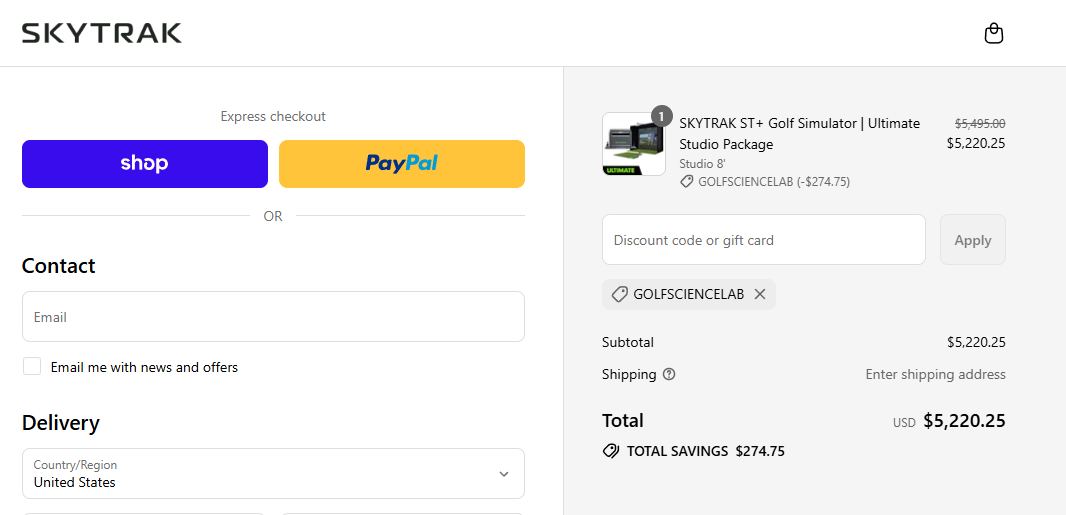The height and width of the screenshot is (515, 1066).
Task: Click the GOLFSCIENCELAB applied code chip
Action: (x=689, y=294)
